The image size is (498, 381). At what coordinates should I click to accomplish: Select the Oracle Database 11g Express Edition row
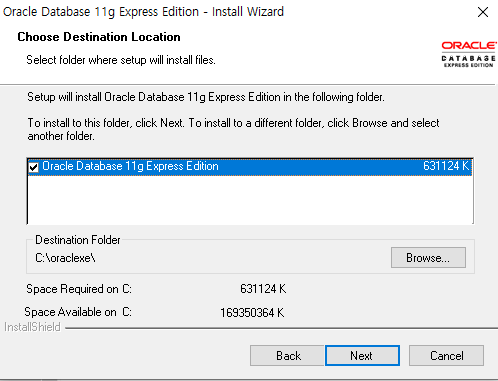tap(250, 166)
